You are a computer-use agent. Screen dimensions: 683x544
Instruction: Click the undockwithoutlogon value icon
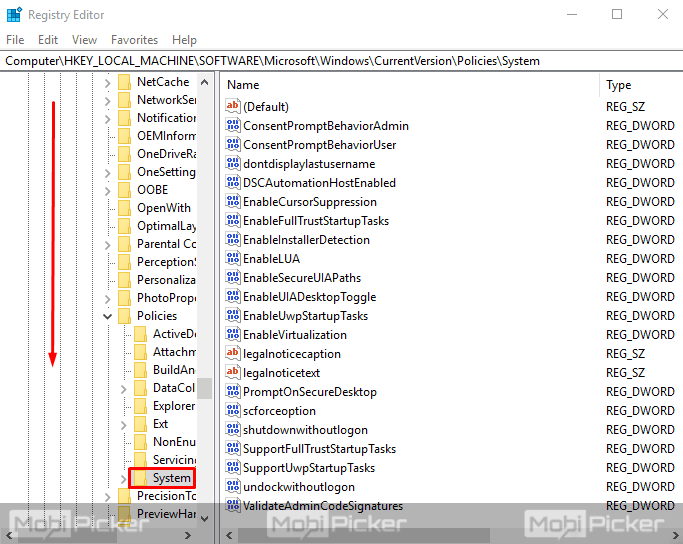pos(233,487)
